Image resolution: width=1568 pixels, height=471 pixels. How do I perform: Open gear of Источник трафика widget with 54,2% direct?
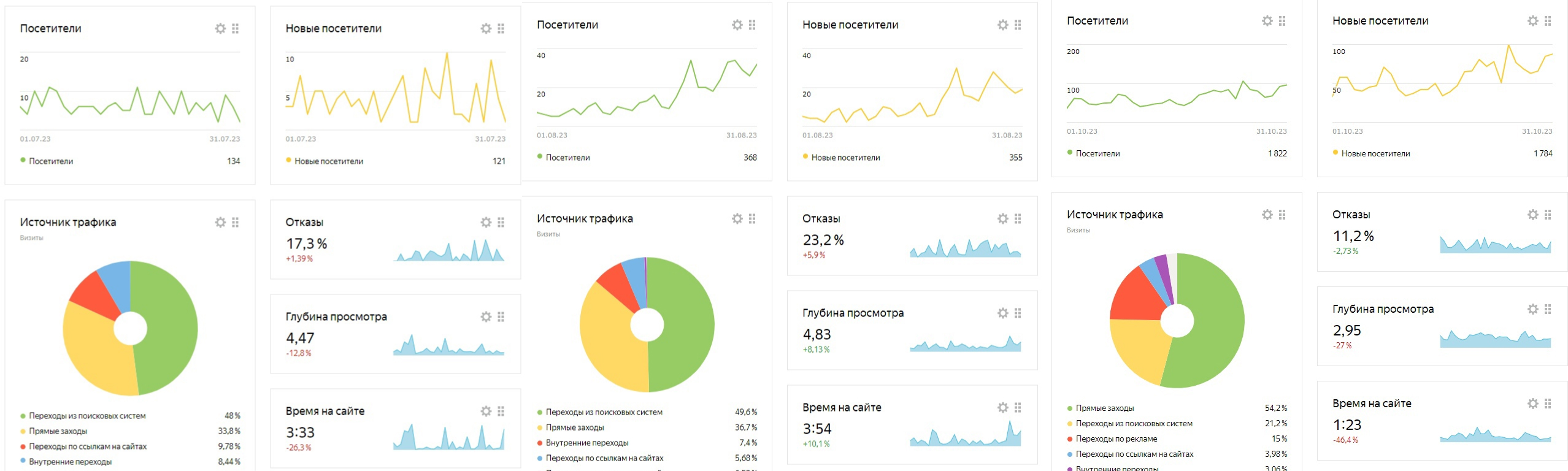click(x=1267, y=215)
